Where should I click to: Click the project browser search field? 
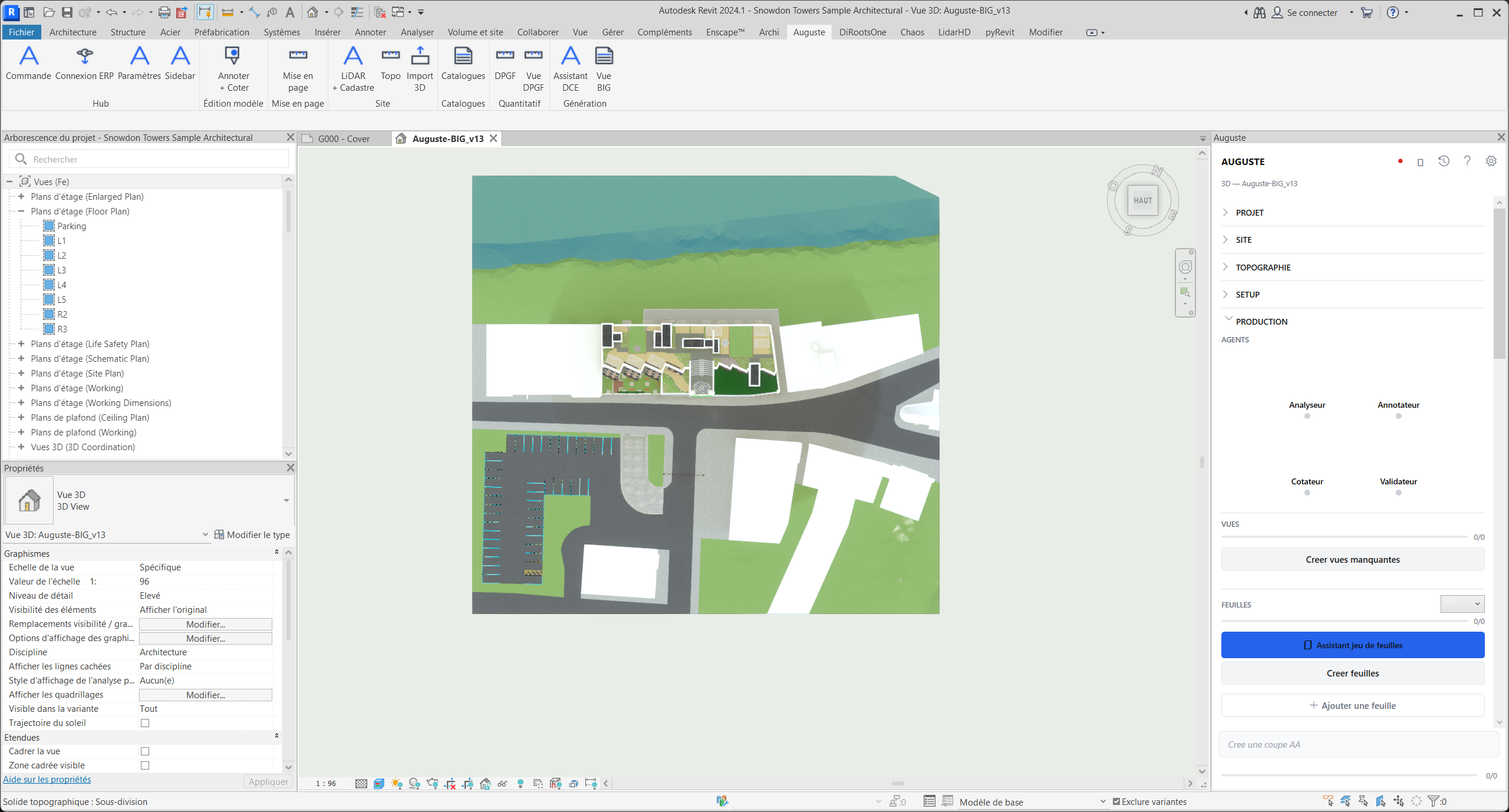click(149, 159)
